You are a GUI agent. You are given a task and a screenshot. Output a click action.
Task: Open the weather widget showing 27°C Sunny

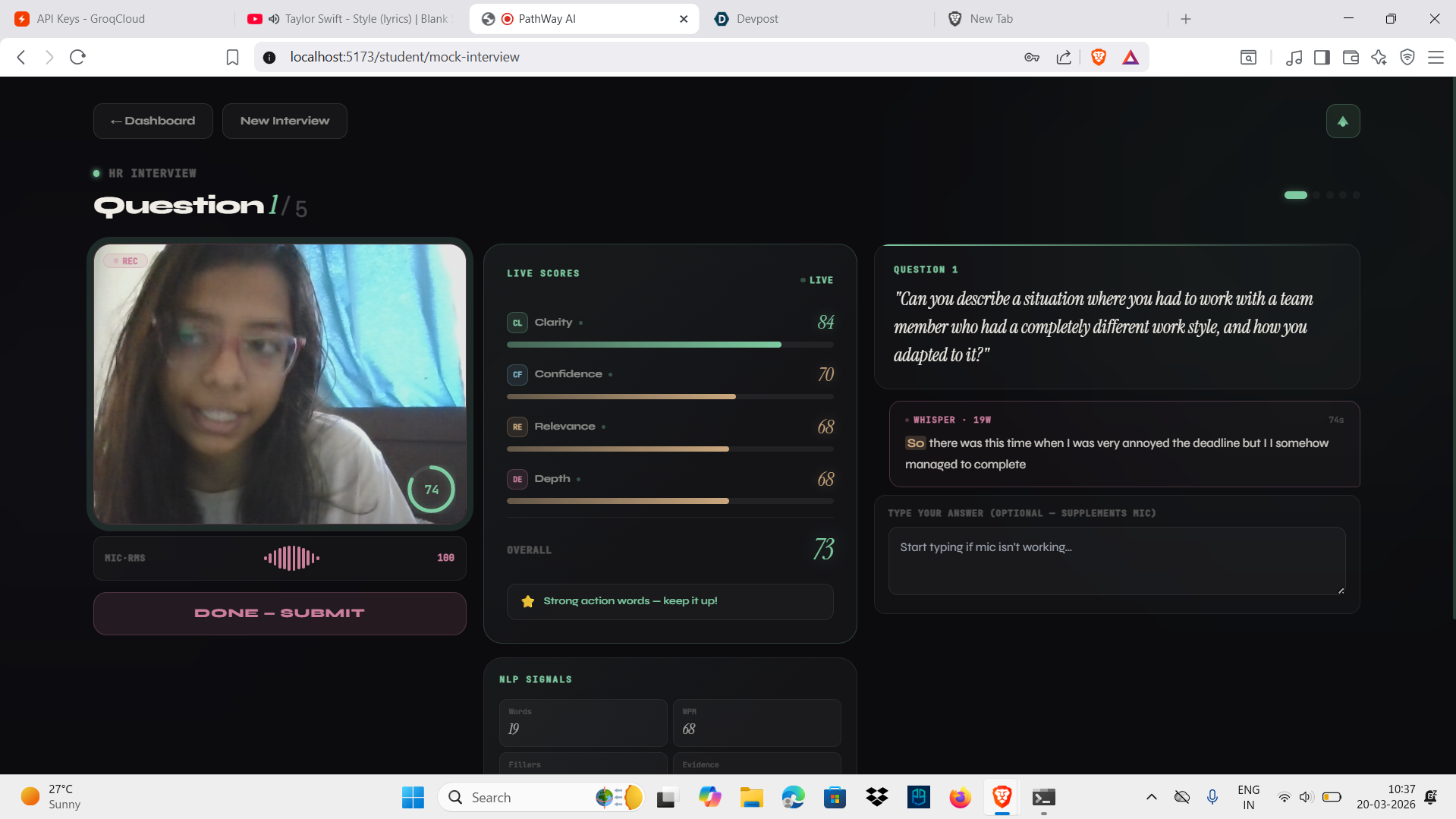[51, 797]
